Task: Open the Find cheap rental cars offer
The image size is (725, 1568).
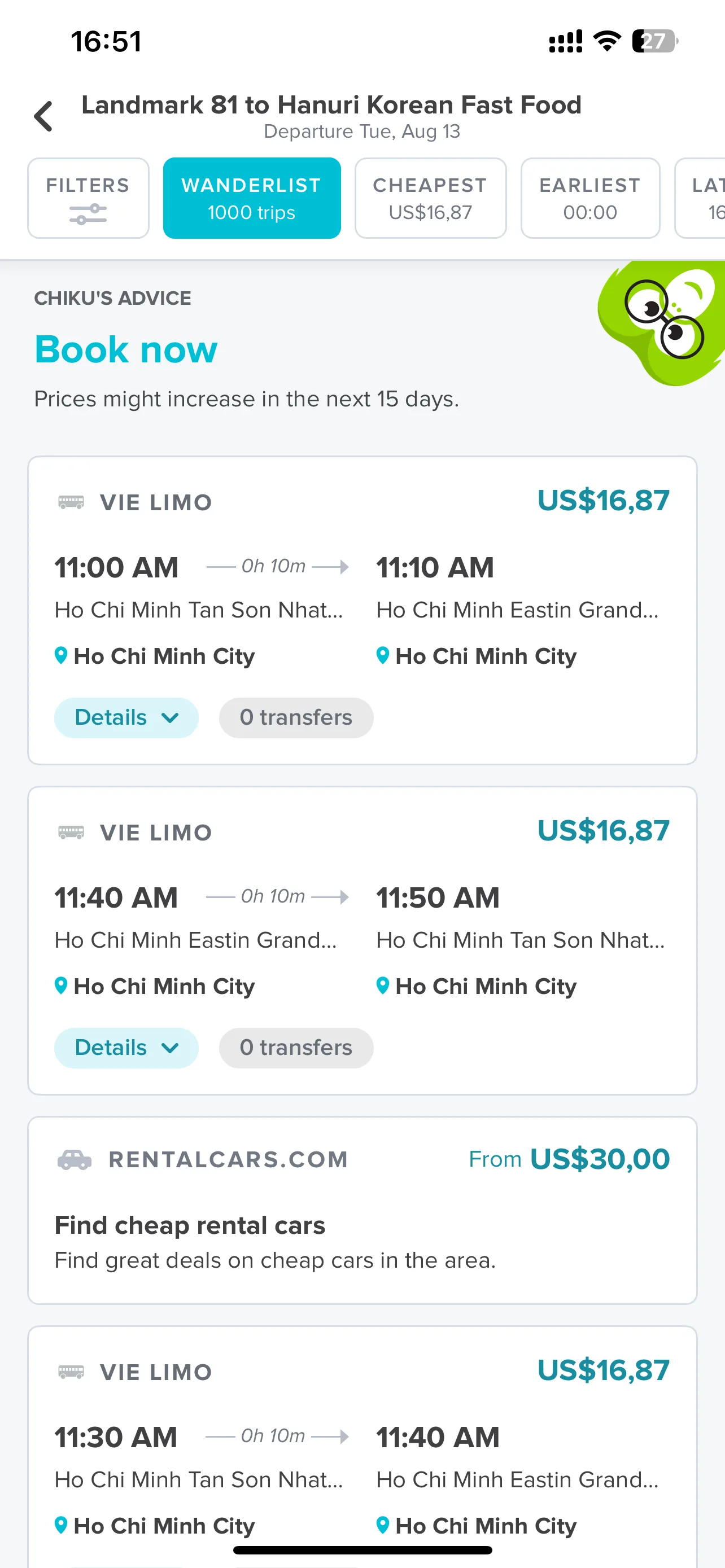Action: pyautogui.click(x=362, y=1211)
